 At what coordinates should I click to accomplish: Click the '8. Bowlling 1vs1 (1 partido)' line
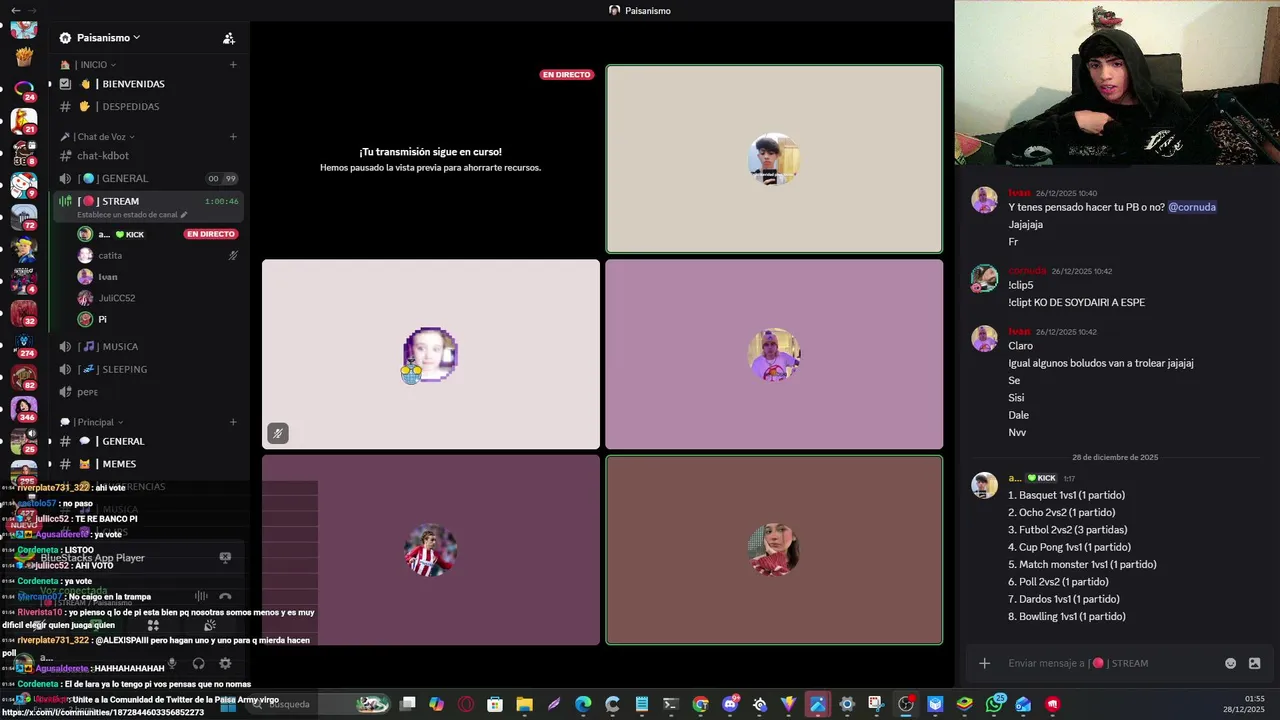[1067, 617]
